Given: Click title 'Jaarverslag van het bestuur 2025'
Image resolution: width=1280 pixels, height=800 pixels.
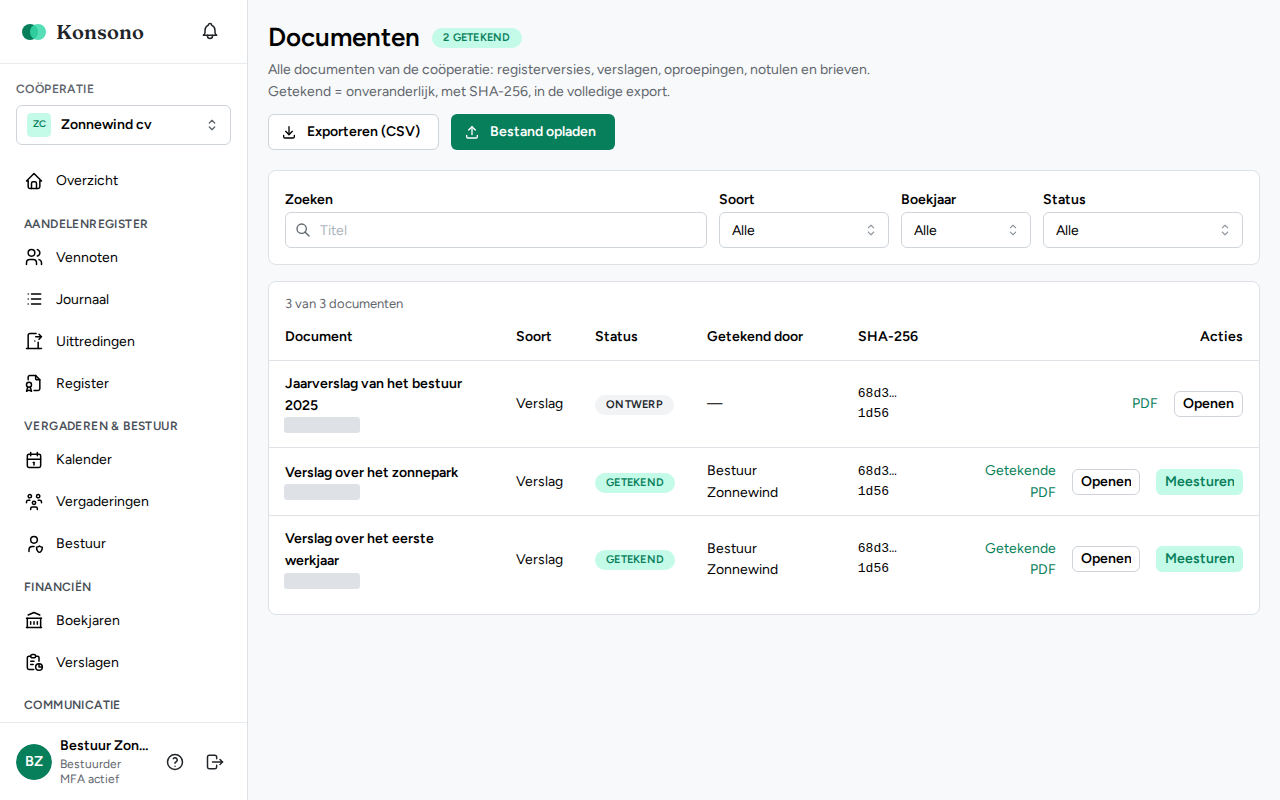Looking at the screenshot, I should 373,394.
